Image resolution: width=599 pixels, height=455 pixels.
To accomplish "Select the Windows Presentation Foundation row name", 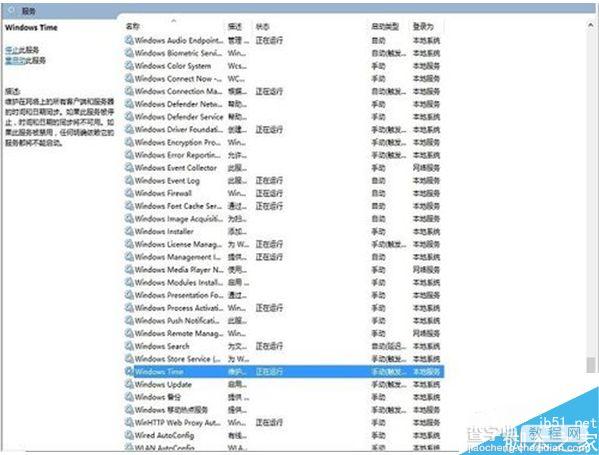I will coord(179,295).
